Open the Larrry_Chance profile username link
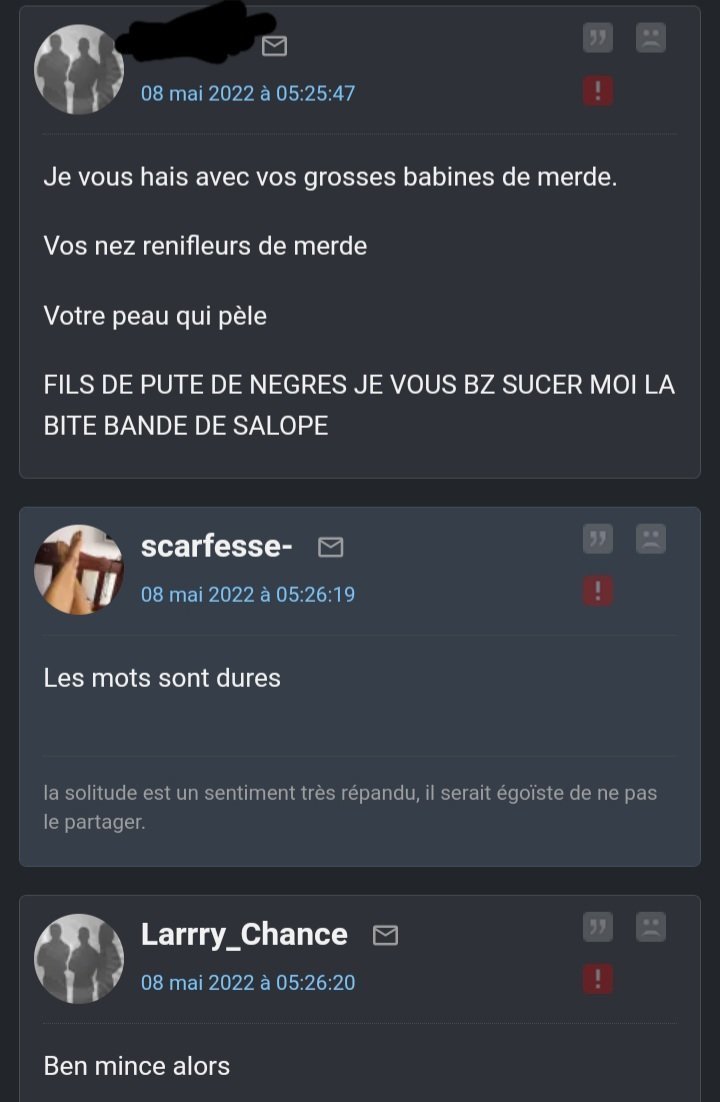Viewport: 720px width, 1102px height. coord(244,935)
